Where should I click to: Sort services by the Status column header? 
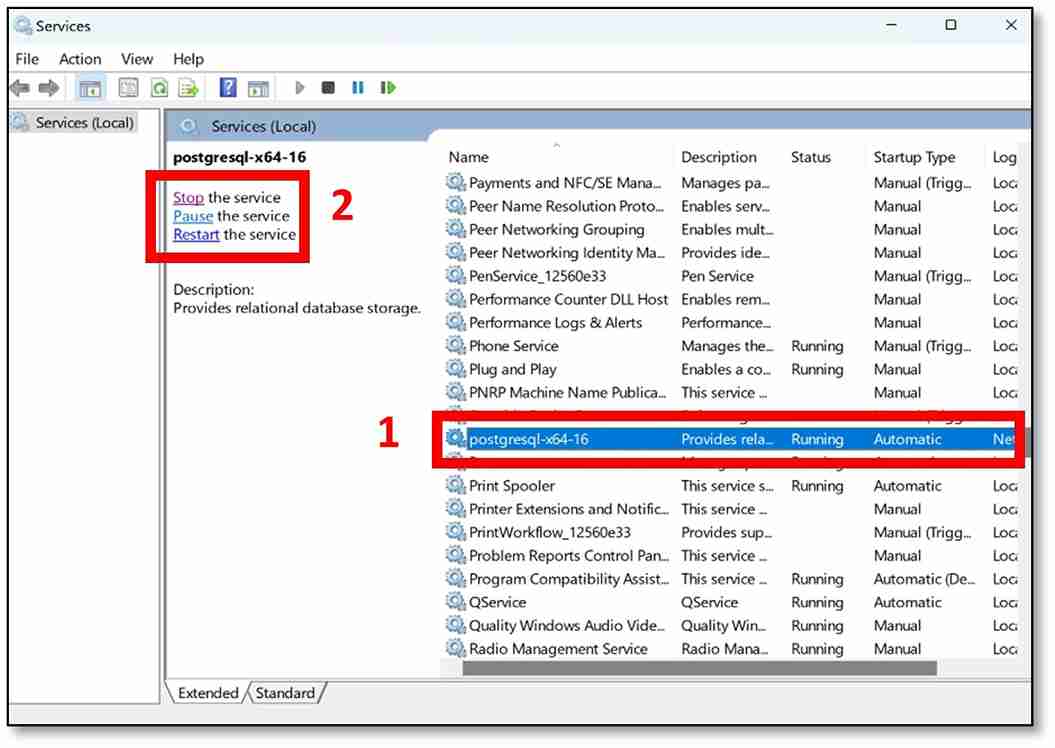[x=814, y=157]
